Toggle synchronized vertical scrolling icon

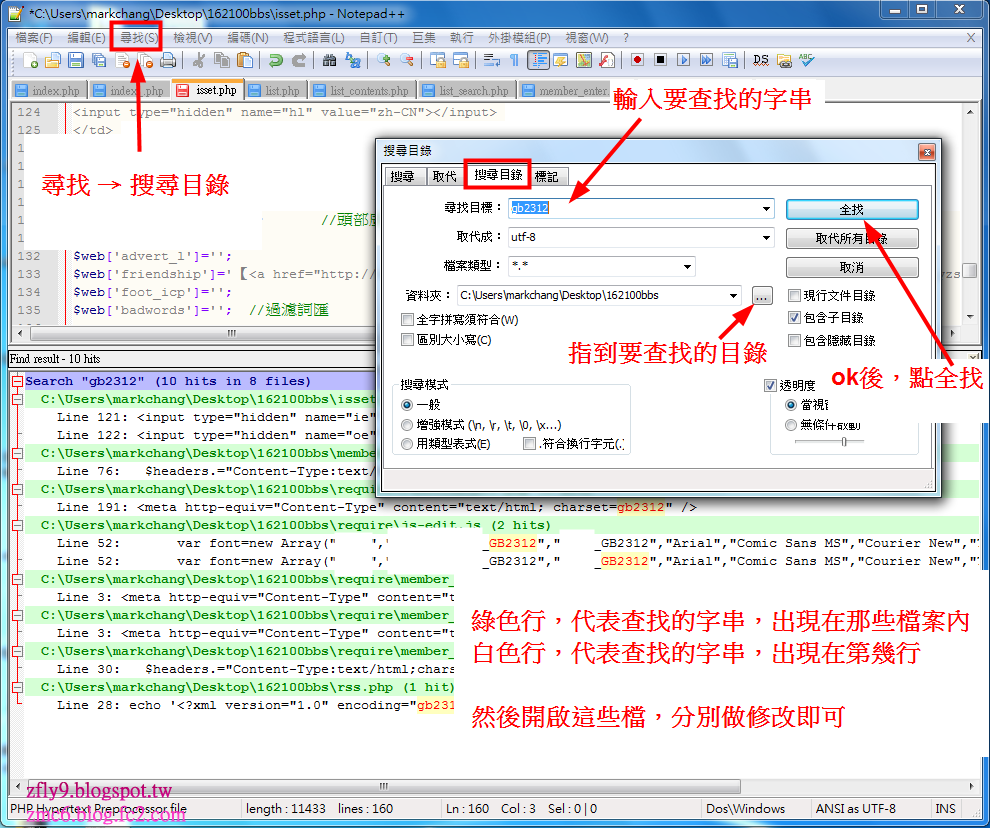[x=438, y=61]
